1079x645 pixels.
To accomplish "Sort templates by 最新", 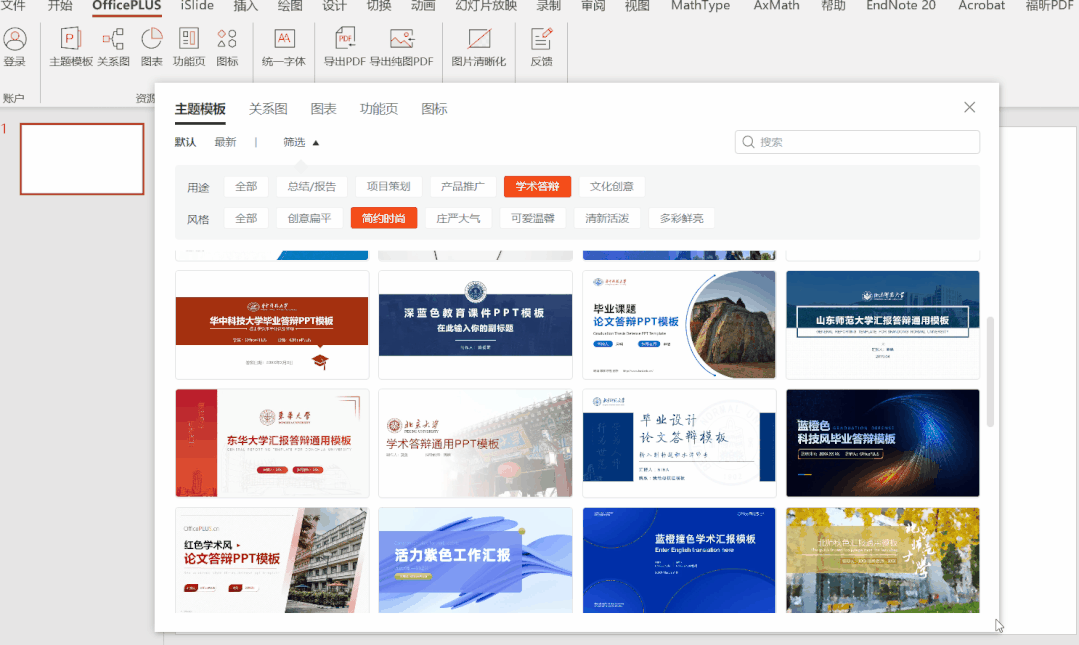I will coord(225,142).
